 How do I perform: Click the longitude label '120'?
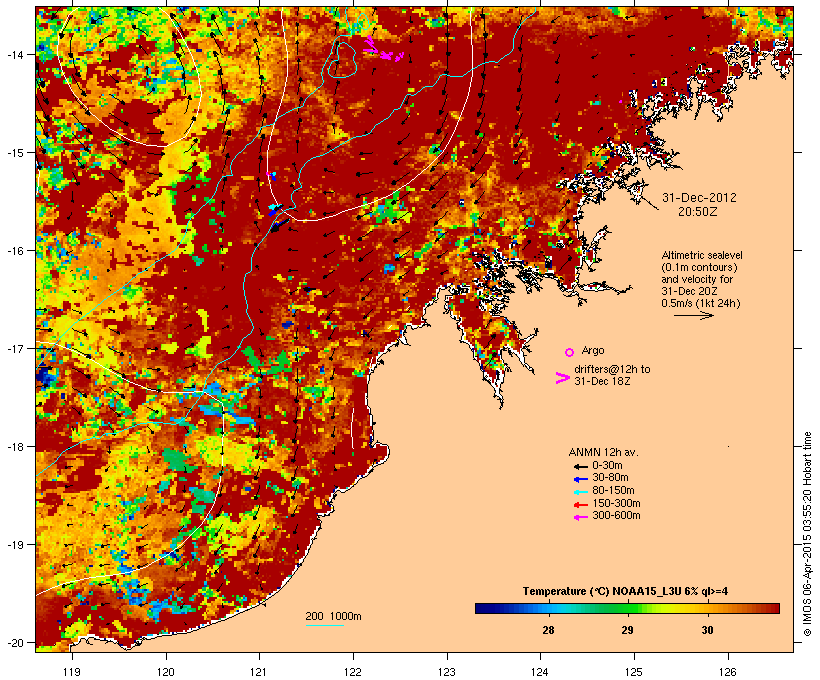coord(166,672)
